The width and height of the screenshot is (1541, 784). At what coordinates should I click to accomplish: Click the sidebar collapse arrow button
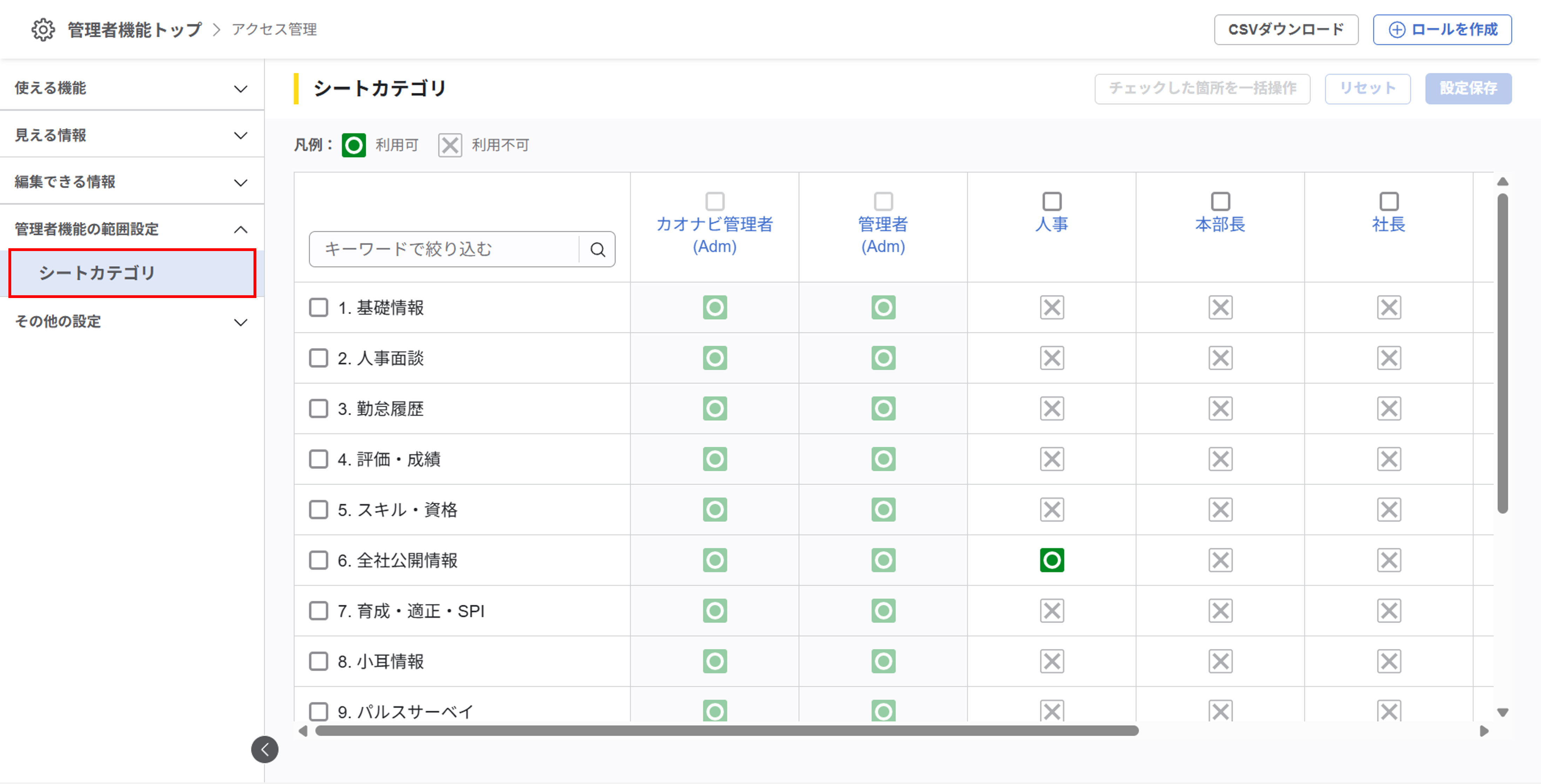click(265, 749)
